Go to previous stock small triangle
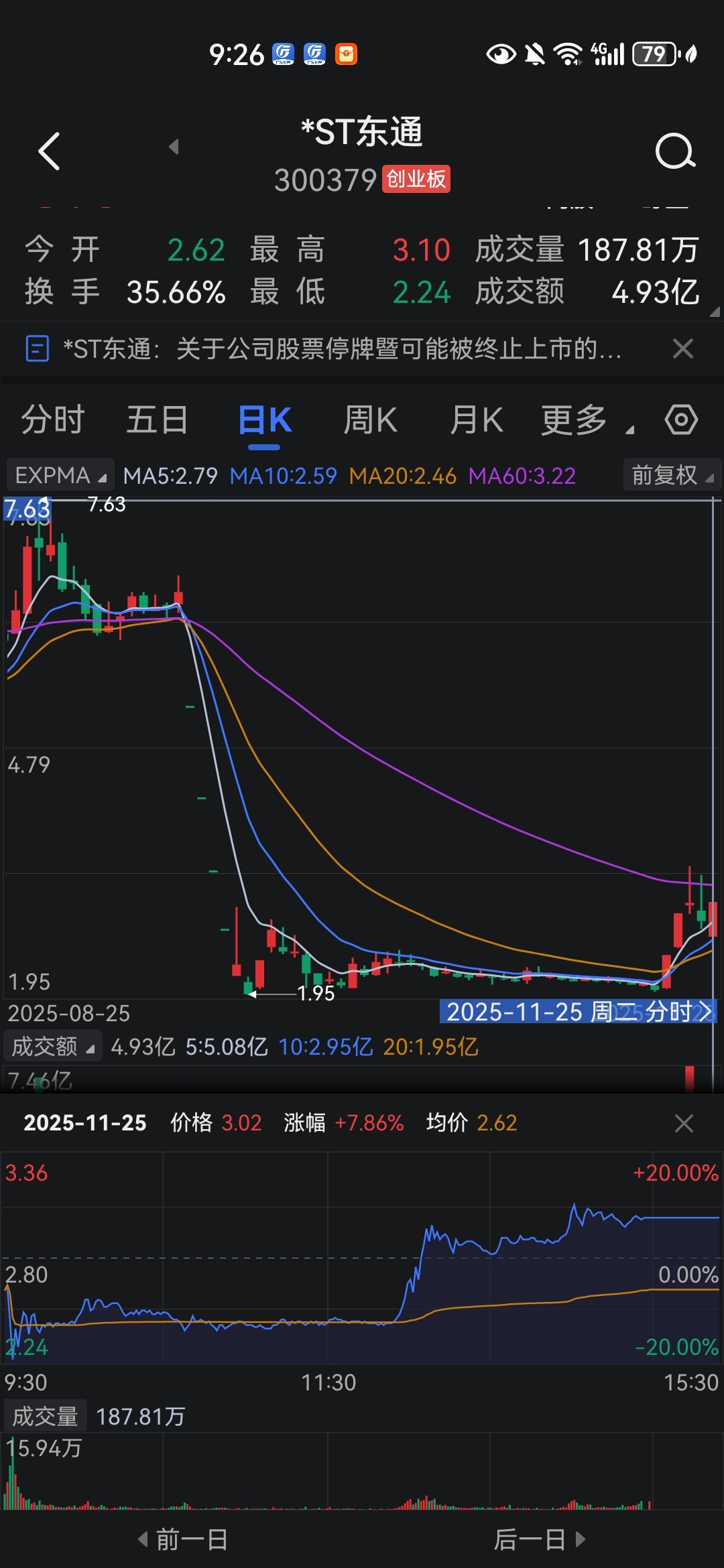This screenshot has width=724, height=1568. [x=174, y=146]
